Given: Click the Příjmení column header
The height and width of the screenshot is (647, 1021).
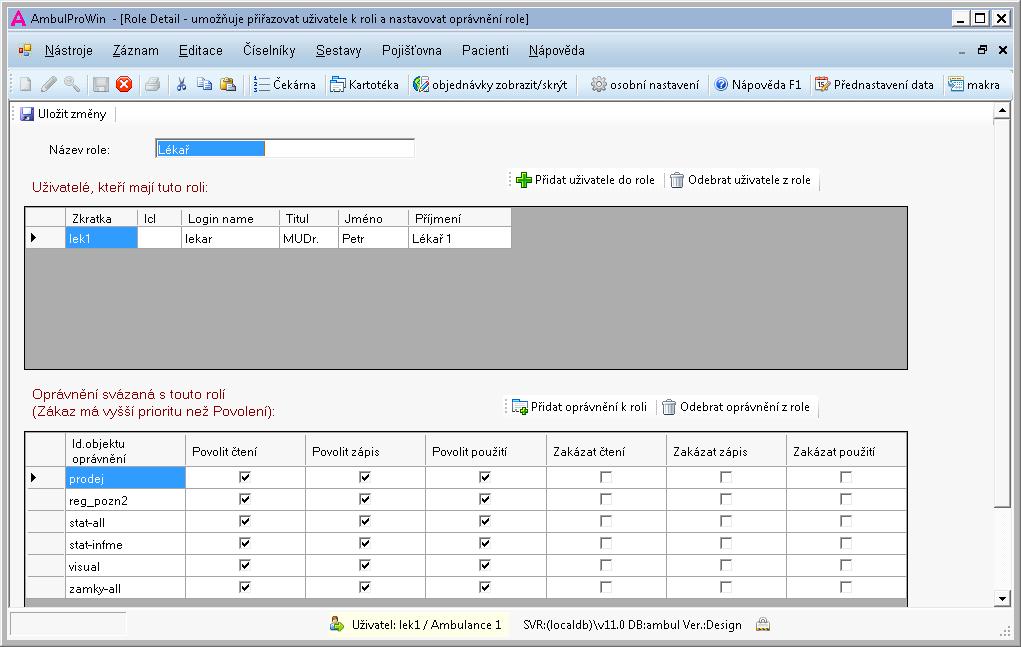Looking at the screenshot, I should click(460, 218).
